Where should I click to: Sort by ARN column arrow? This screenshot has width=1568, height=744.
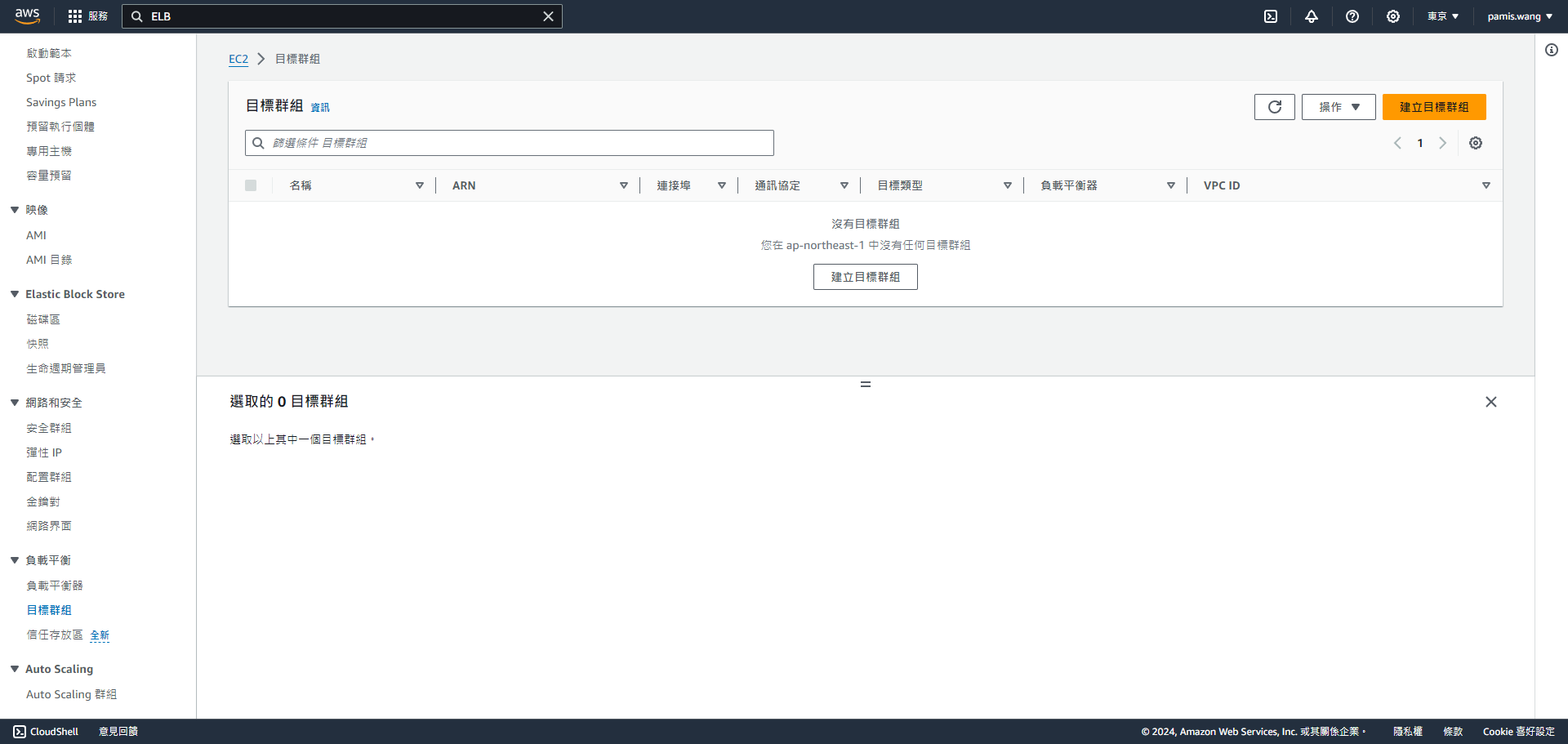click(624, 185)
